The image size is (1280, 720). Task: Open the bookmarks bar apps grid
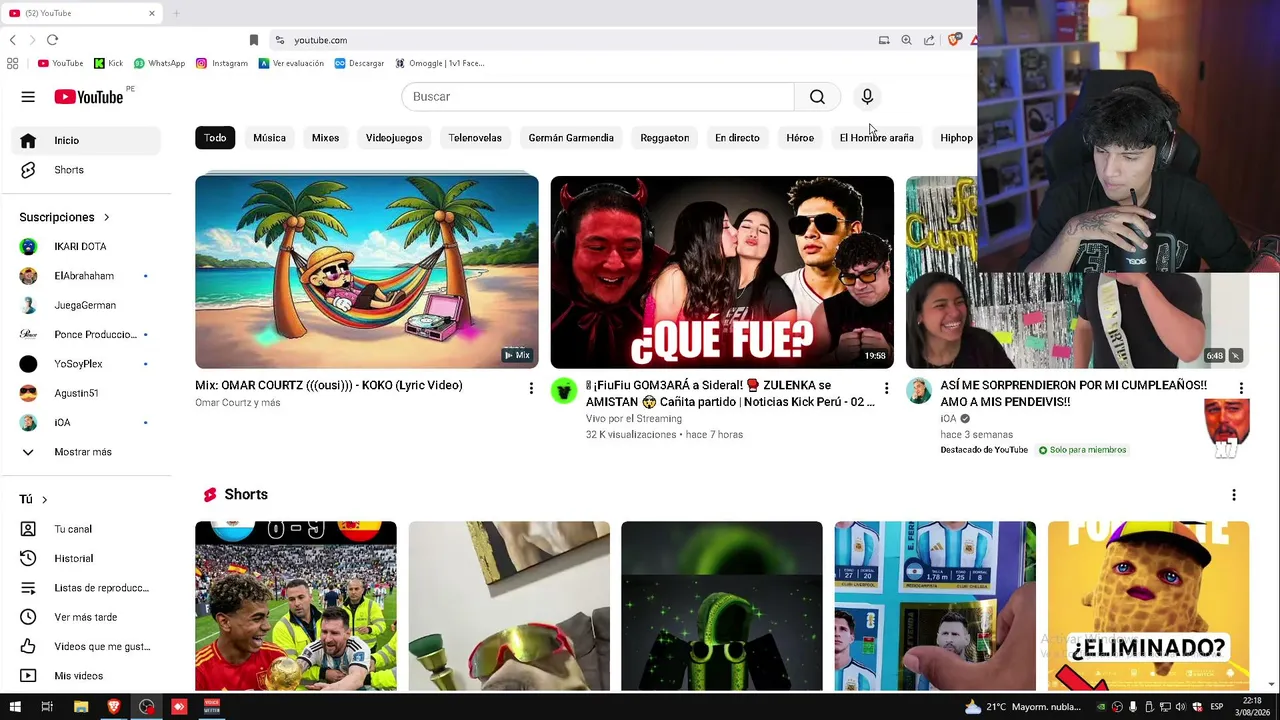click(x=12, y=63)
